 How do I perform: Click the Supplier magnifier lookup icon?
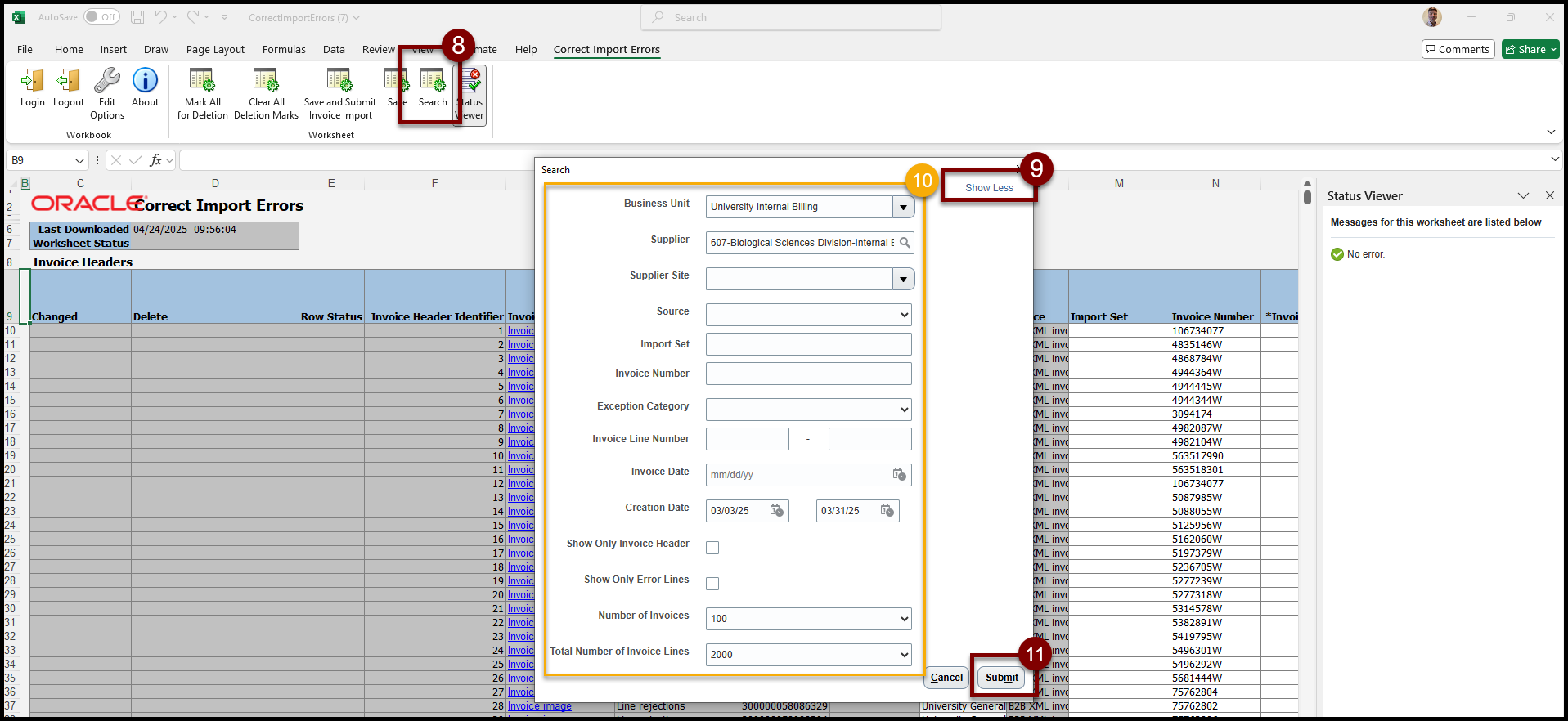coord(905,243)
